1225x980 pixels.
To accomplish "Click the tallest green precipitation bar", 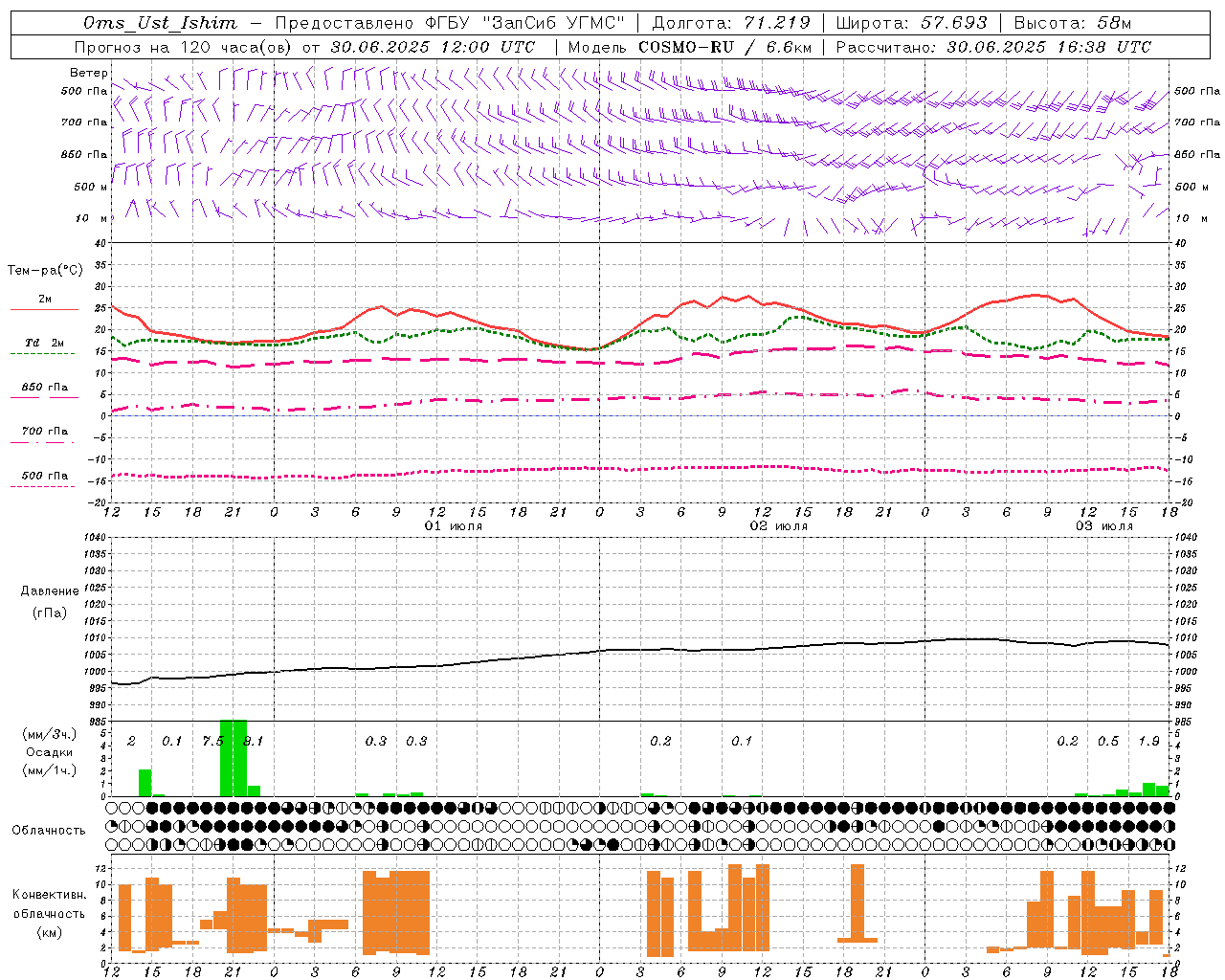I will coord(234,758).
